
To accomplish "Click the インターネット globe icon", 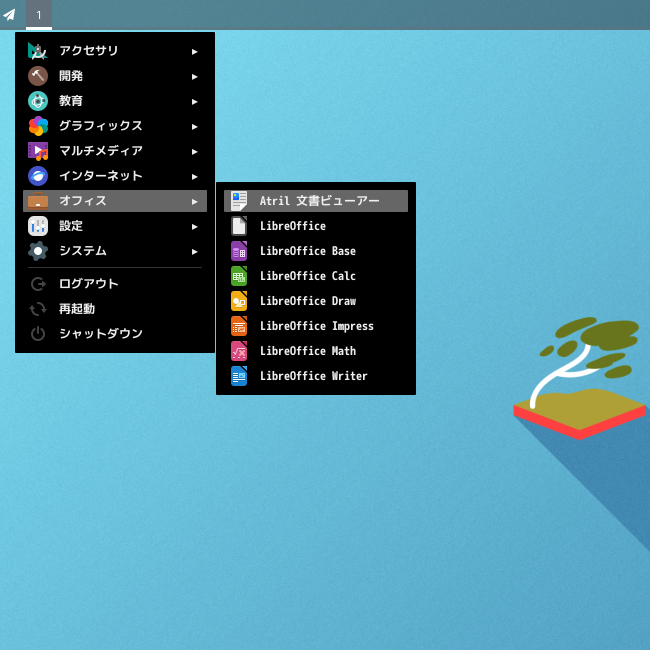I will pos(38,176).
